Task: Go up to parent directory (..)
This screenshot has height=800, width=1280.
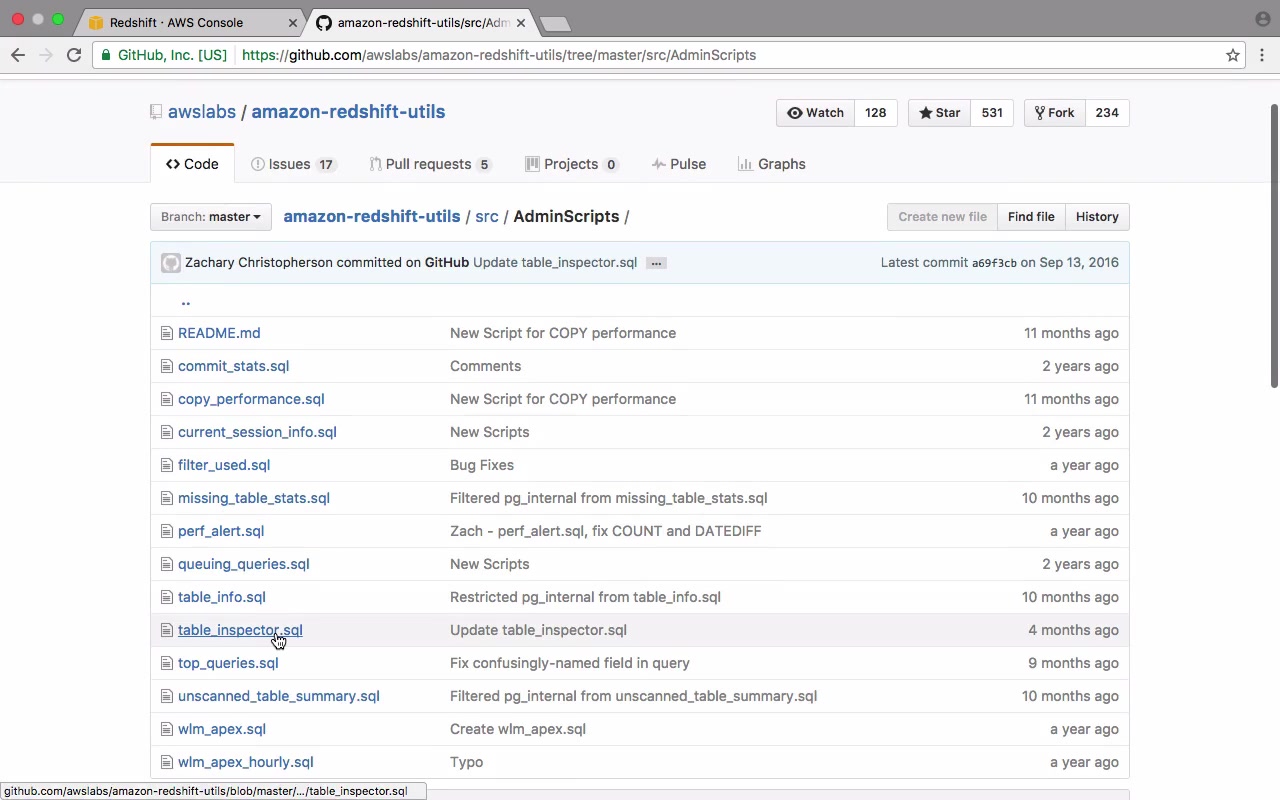Action: point(185,300)
